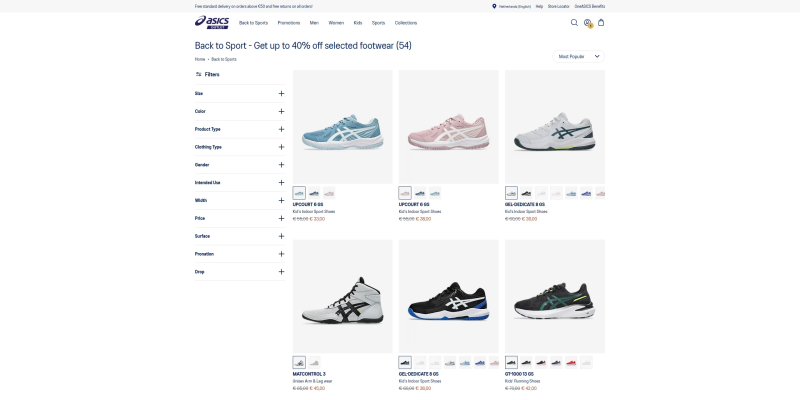Select royal blue variant of white Gel-Dedicate 8
This screenshot has width=800, height=400.
click(586, 193)
